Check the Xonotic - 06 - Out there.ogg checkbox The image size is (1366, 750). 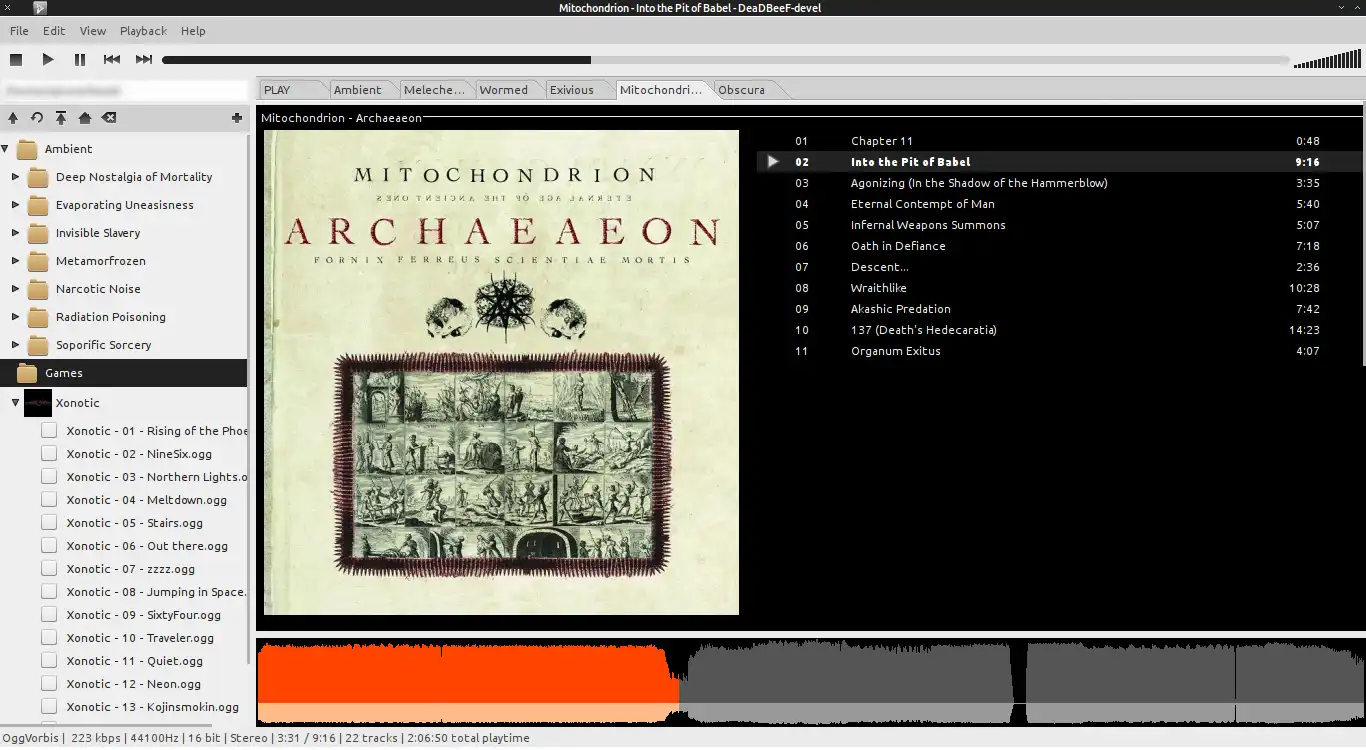tap(49, 546)
